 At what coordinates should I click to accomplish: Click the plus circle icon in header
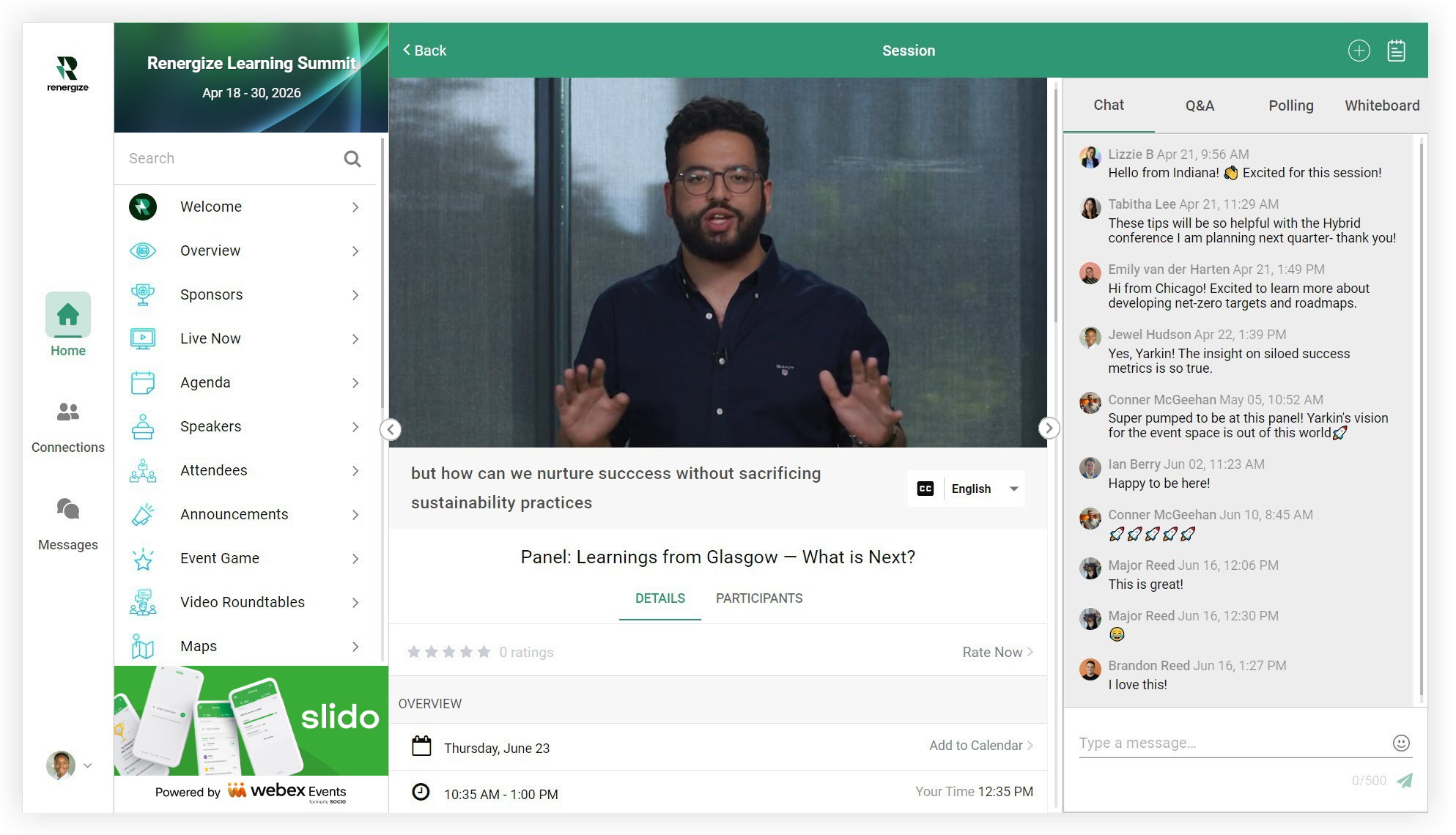coord(1359,51)
